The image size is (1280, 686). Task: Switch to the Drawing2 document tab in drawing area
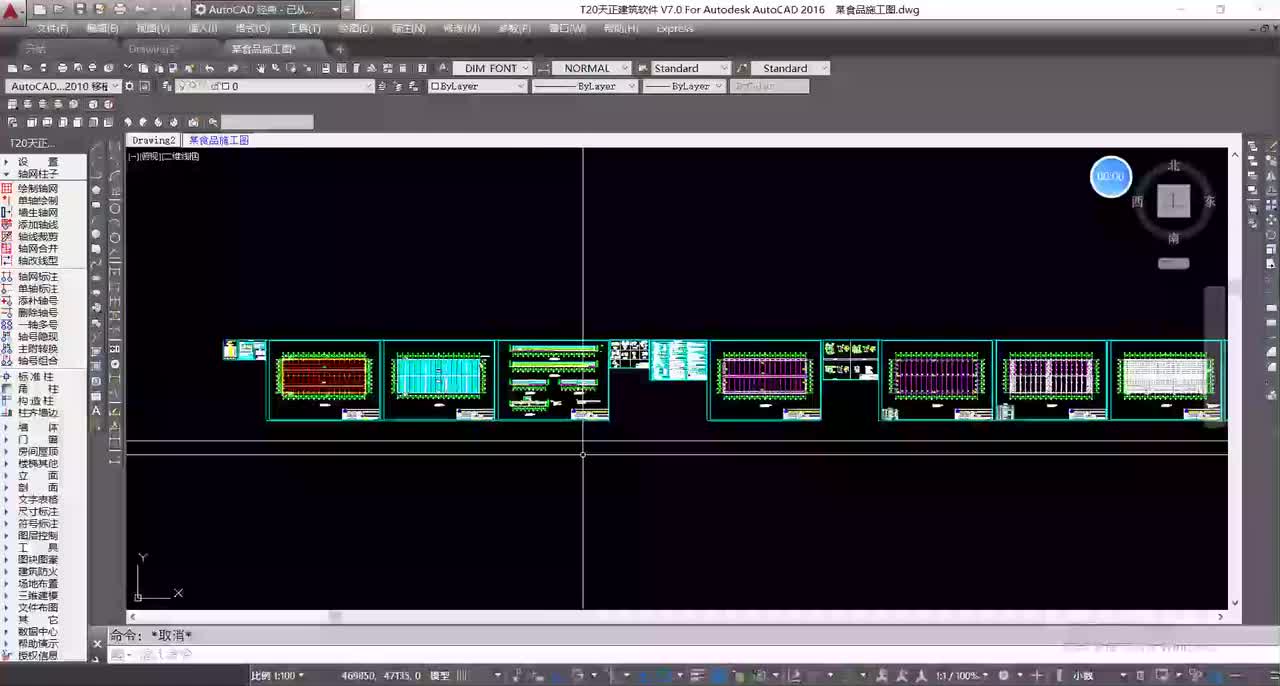click(154, 140)
